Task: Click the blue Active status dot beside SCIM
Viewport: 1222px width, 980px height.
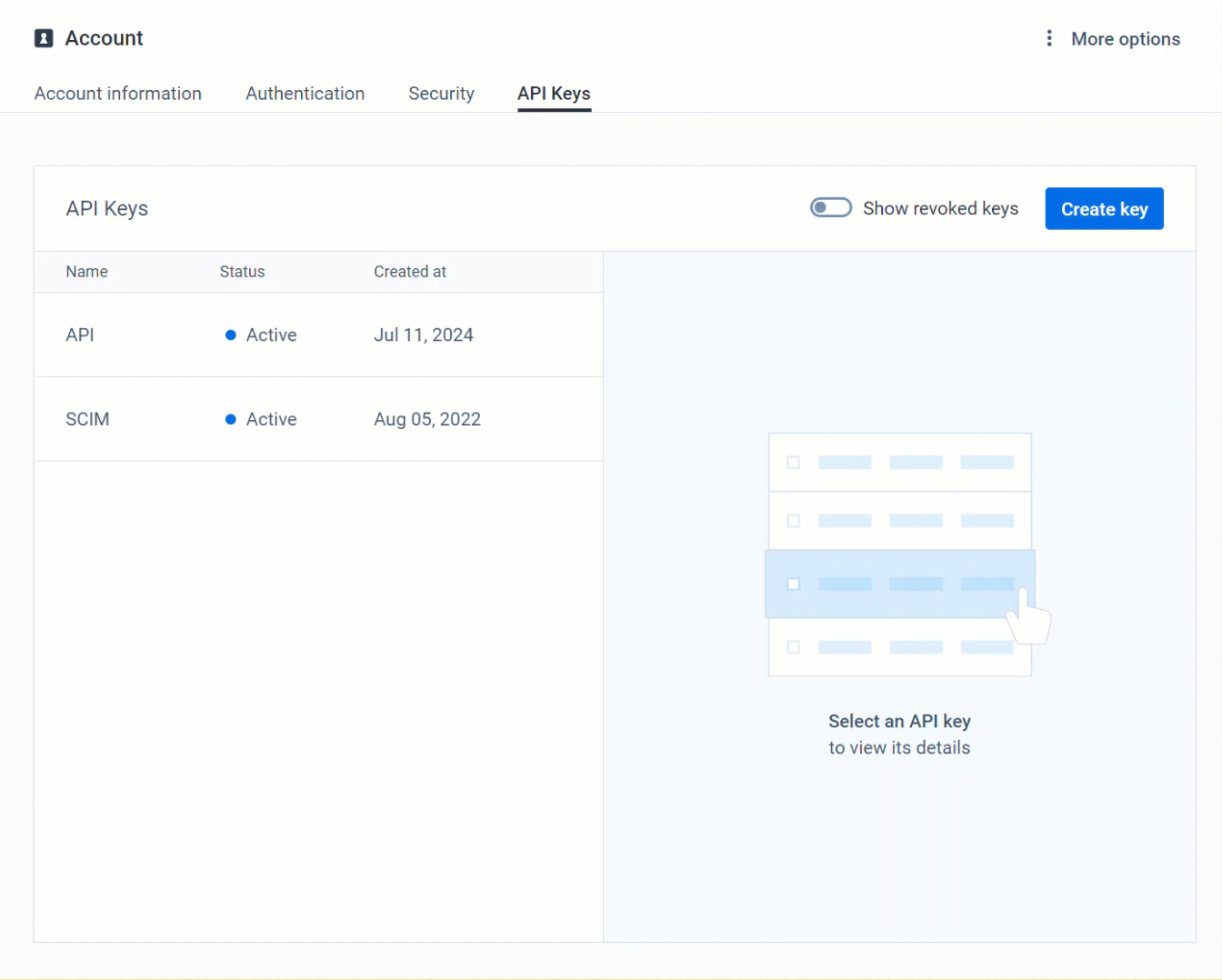Action: (232, 419)
